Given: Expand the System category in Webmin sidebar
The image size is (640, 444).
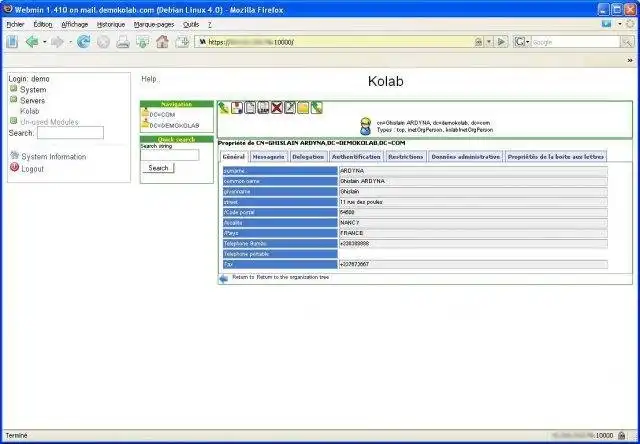Looking at the screenshot, I should pos(13,89).
